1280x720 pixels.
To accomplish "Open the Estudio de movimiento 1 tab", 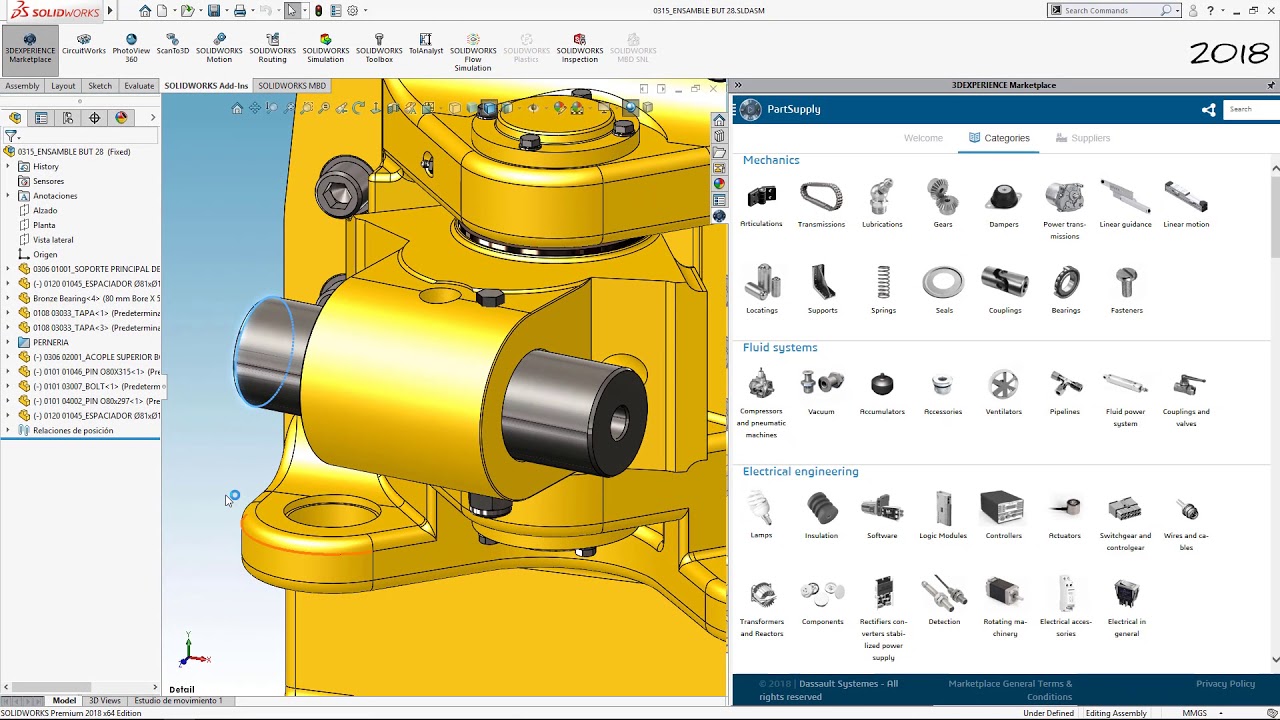I will (x=178, y=701).
